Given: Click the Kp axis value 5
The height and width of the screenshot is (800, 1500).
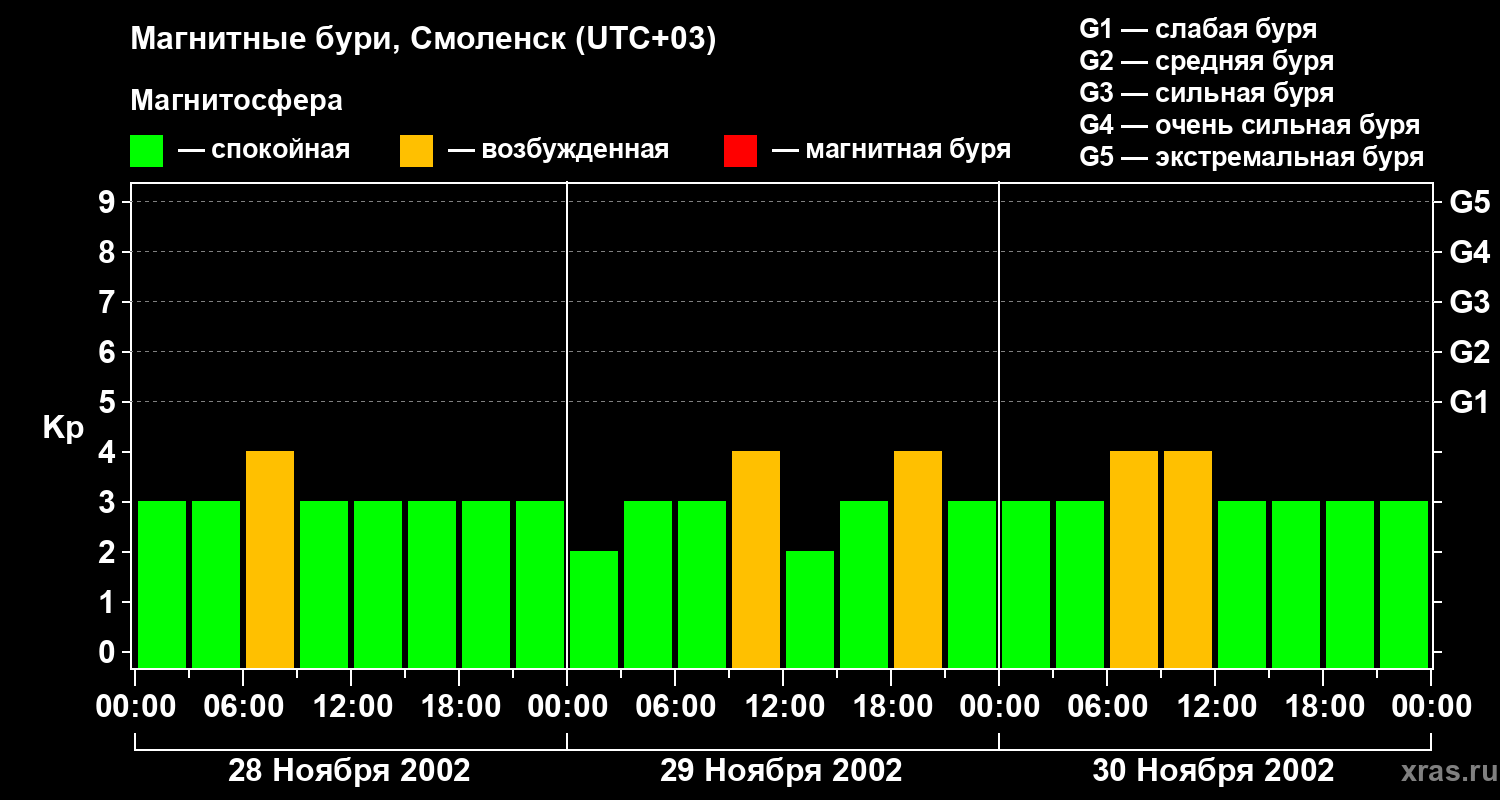Looking at the screenshot, I should tap(109, 402).
